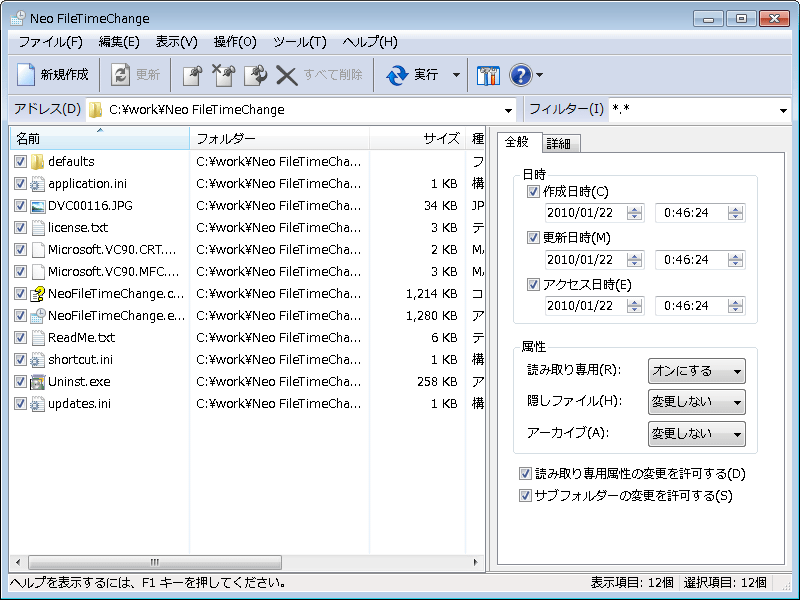Sort by the 名前 column header

[99, 138]
